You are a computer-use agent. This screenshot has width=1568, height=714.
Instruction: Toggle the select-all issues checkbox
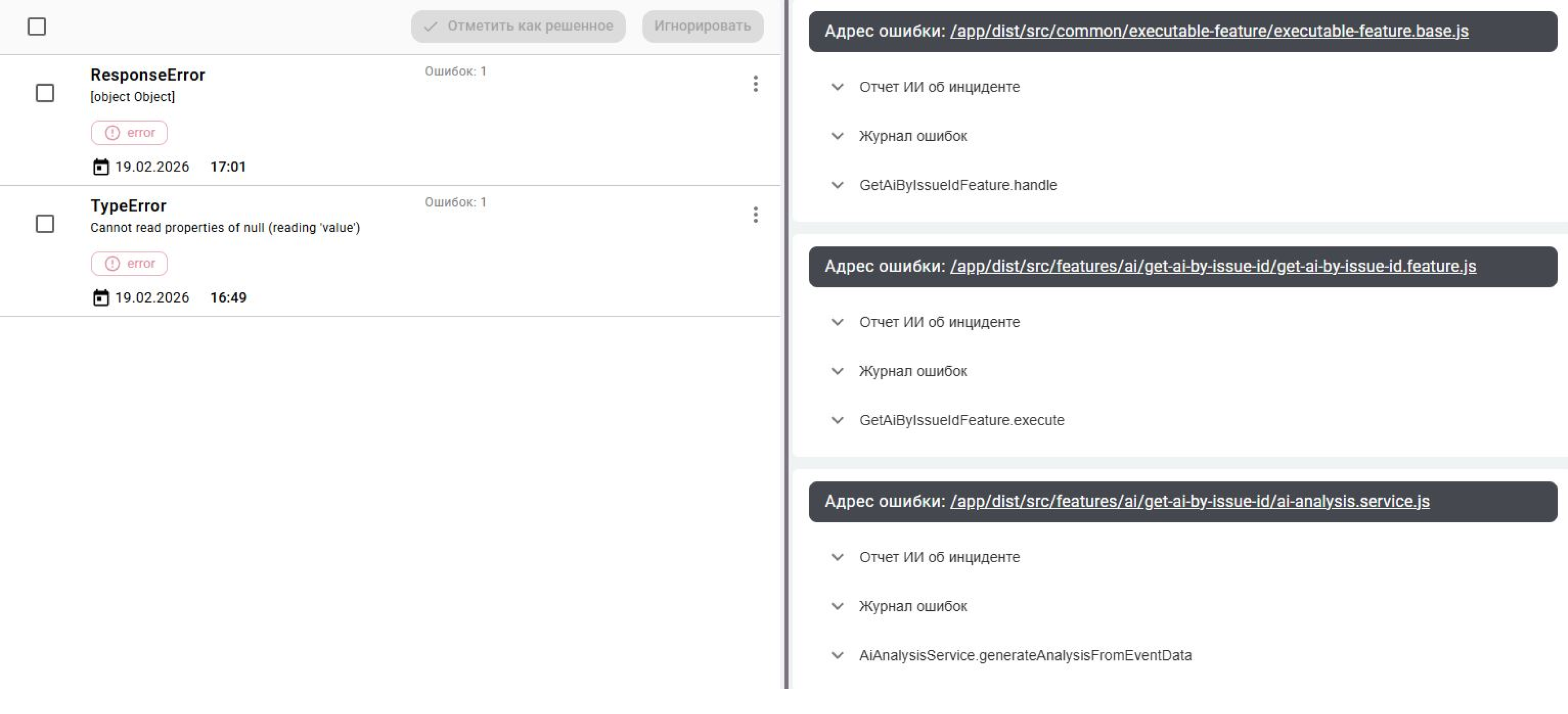[37, 27]
